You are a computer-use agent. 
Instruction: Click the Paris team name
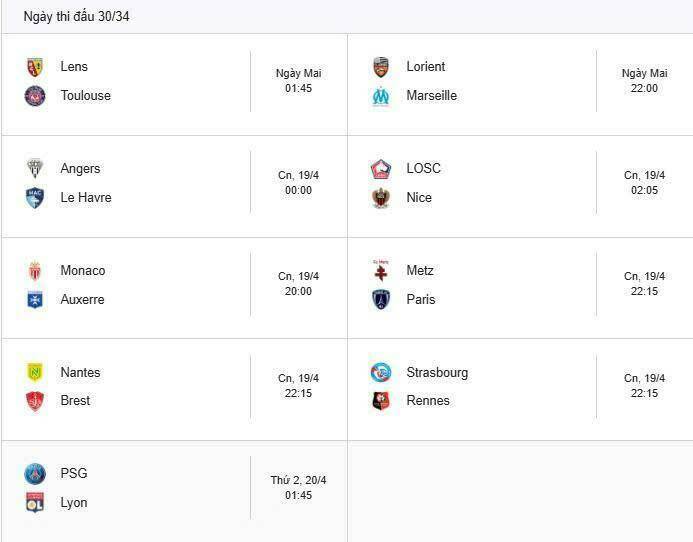[421, 300]
